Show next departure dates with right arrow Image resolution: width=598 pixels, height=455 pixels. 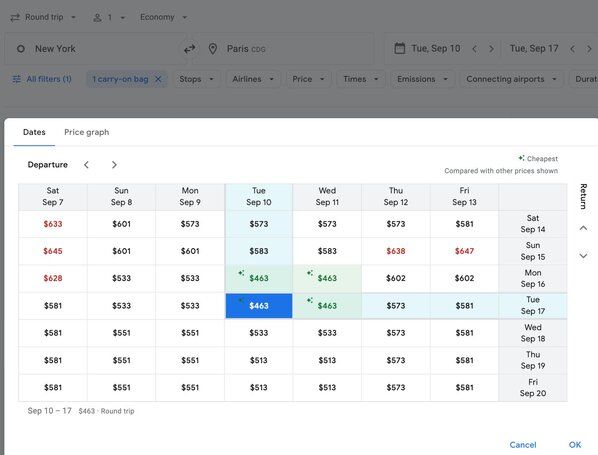[x=114, y=165]
